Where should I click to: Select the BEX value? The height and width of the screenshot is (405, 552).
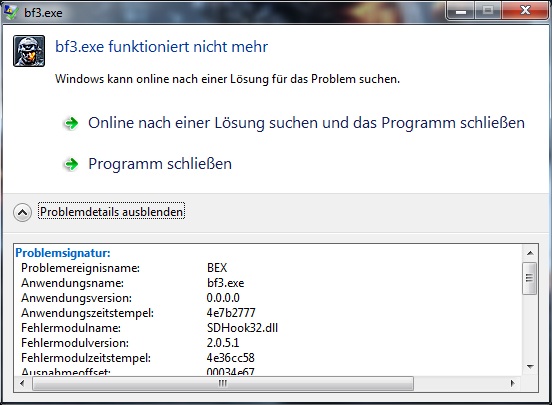[217, 268]
